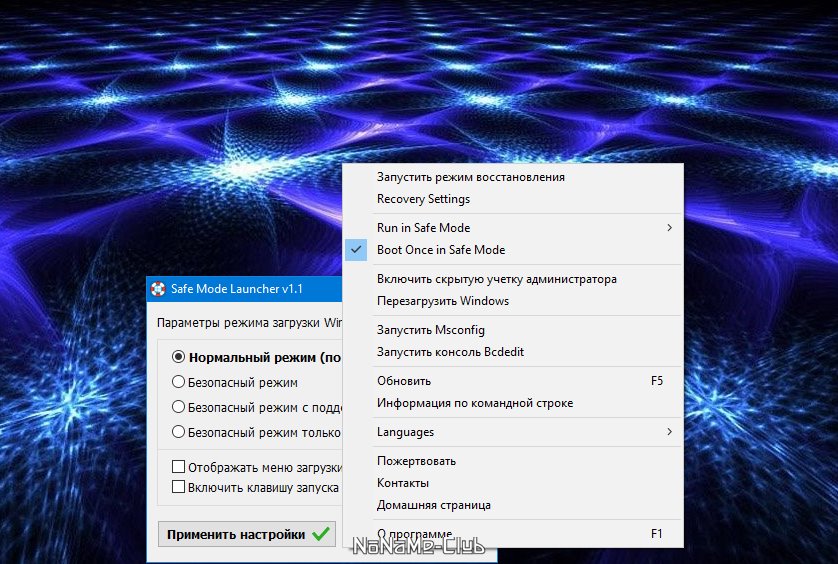Choose Безопасный режим только radio option
Image resolution: width=838 pixels, height=564 pixels.
178,431
